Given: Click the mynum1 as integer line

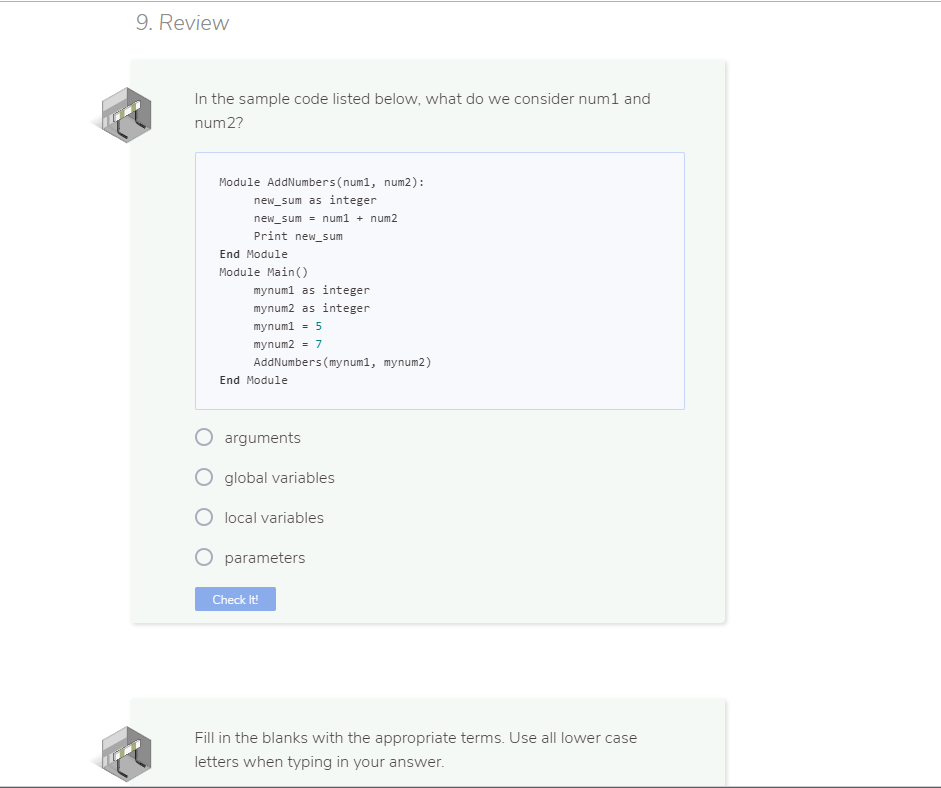Looking at the screenshot, I should (x=312, y=290).
